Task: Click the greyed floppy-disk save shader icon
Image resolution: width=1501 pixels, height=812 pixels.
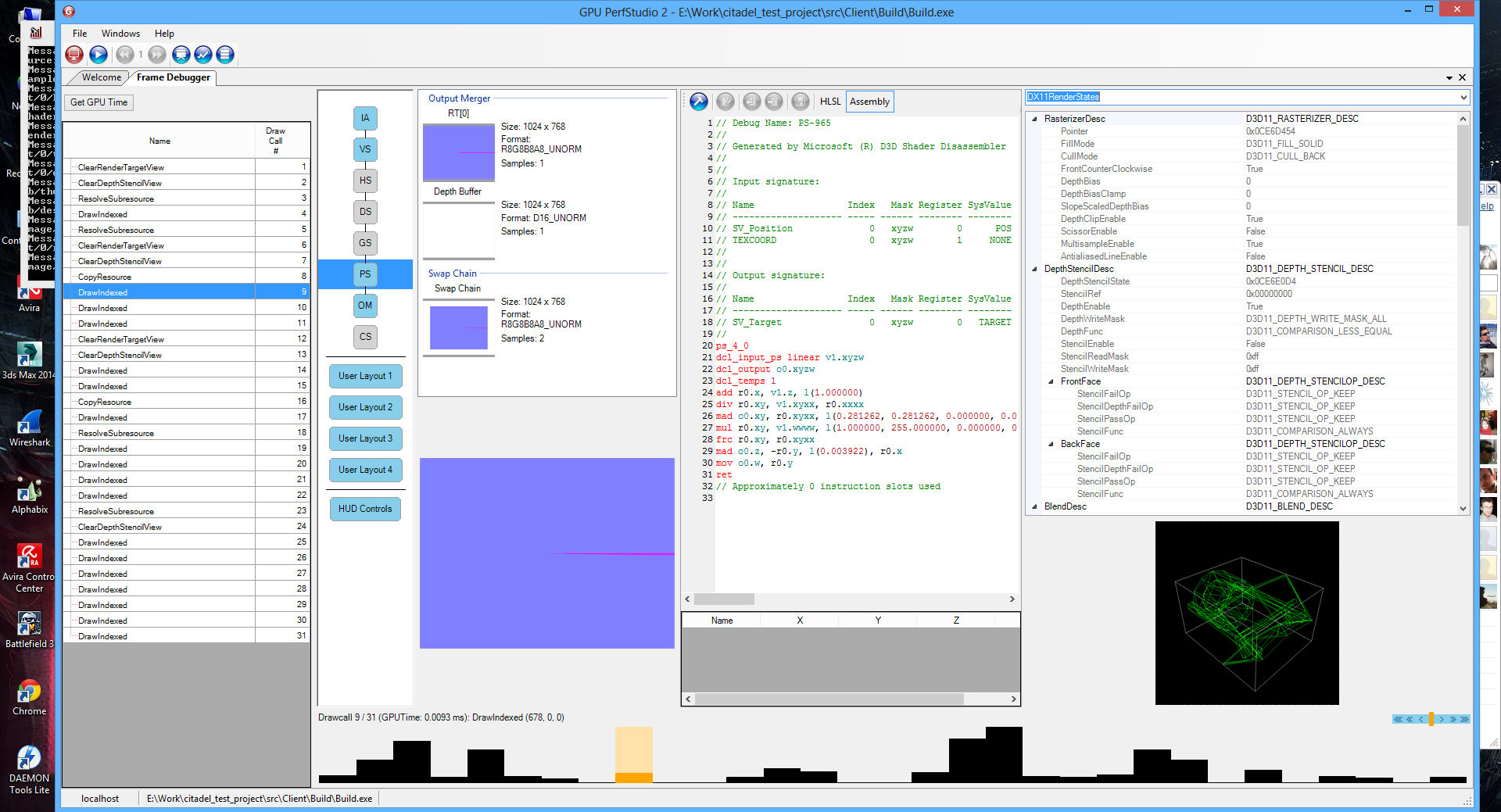Action: click(x=800, y=101)
